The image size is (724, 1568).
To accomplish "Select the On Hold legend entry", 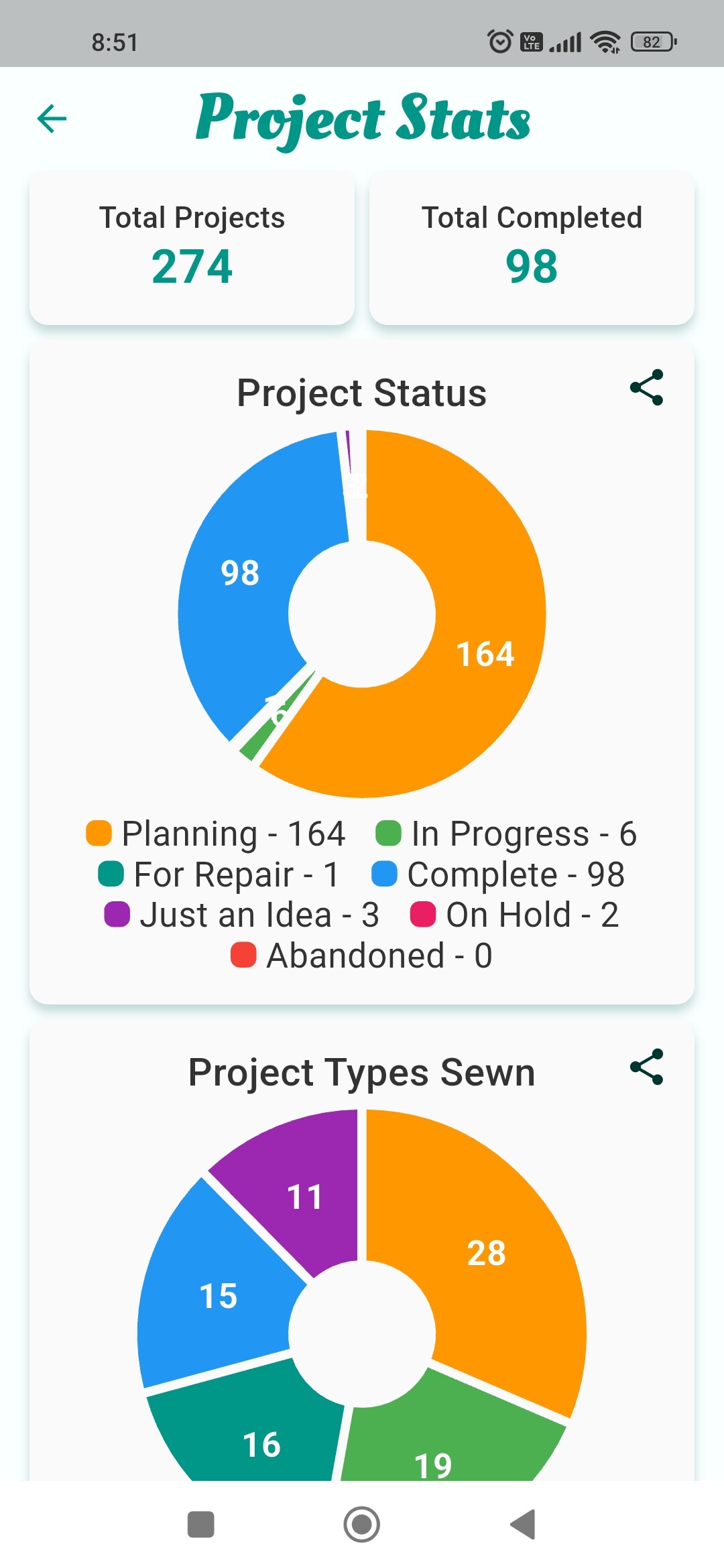I will [515, 915].
